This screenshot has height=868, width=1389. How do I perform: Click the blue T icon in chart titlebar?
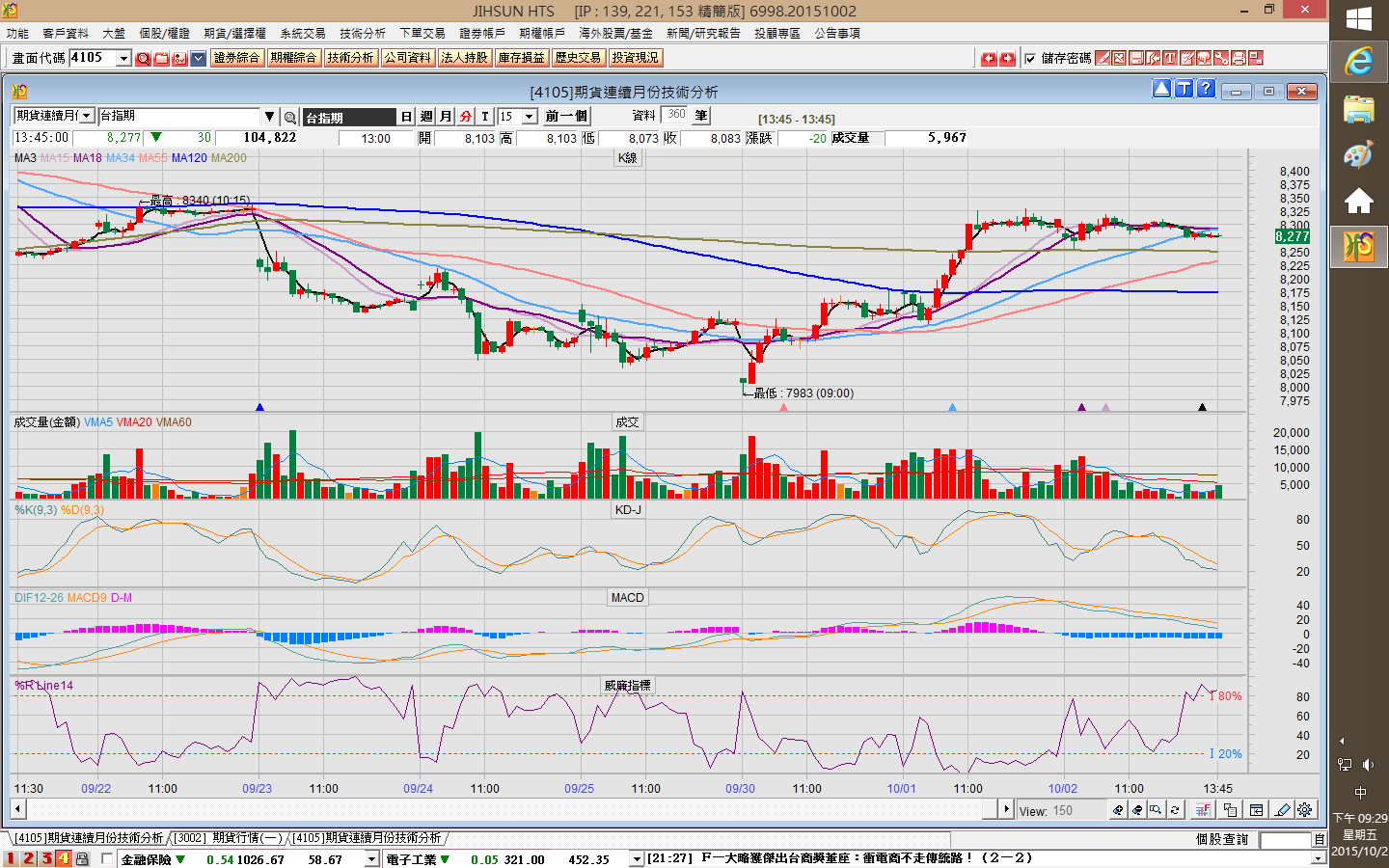pos(1184,89)
